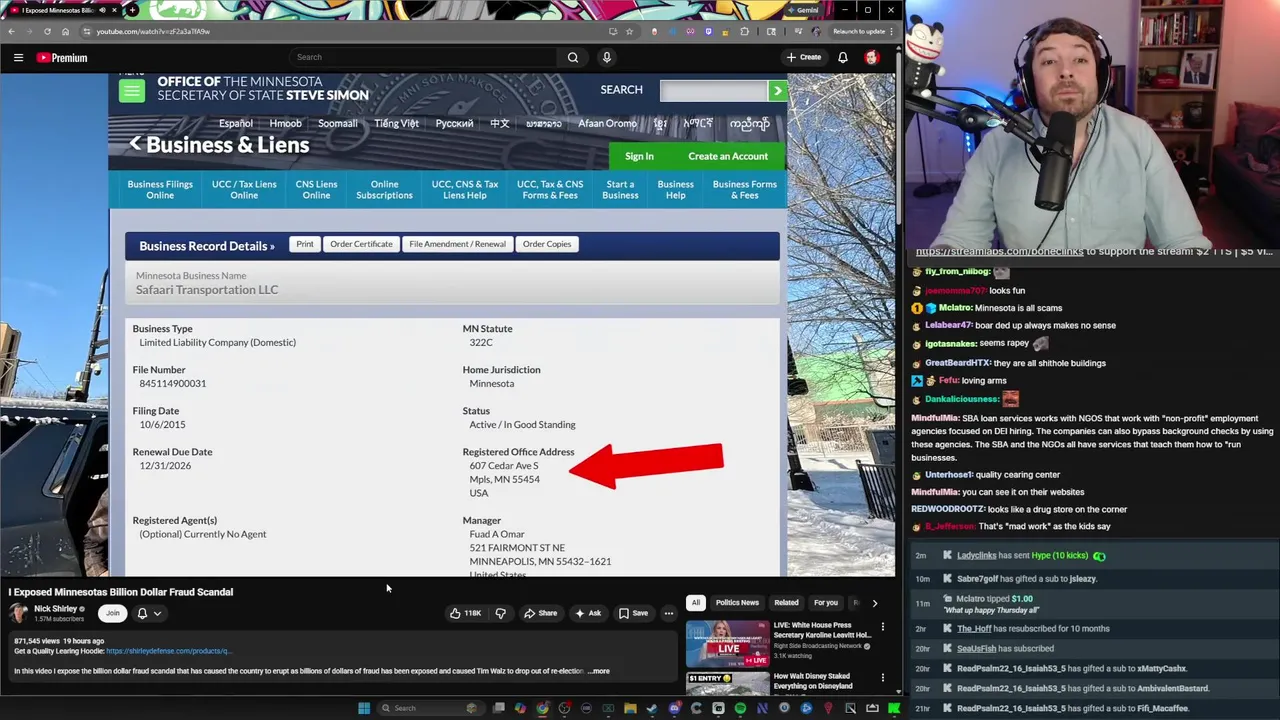Open the account avatar menu

pos(872,58)
